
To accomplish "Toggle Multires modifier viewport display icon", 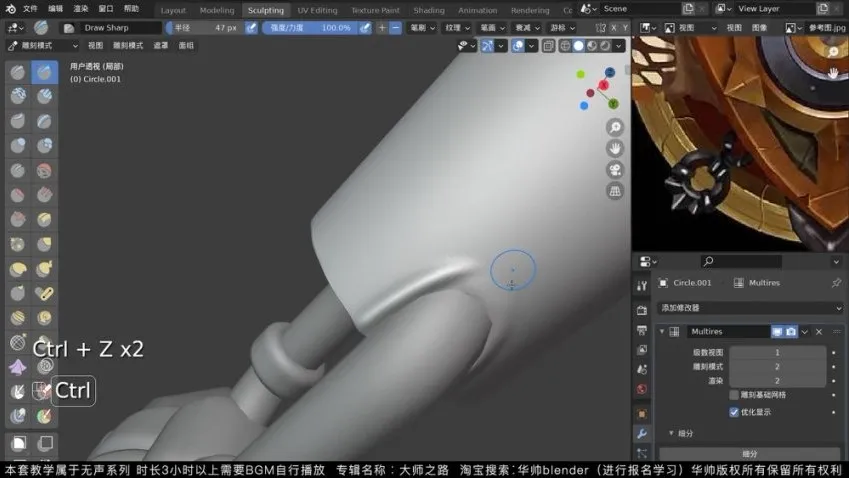I will [776, 331].
